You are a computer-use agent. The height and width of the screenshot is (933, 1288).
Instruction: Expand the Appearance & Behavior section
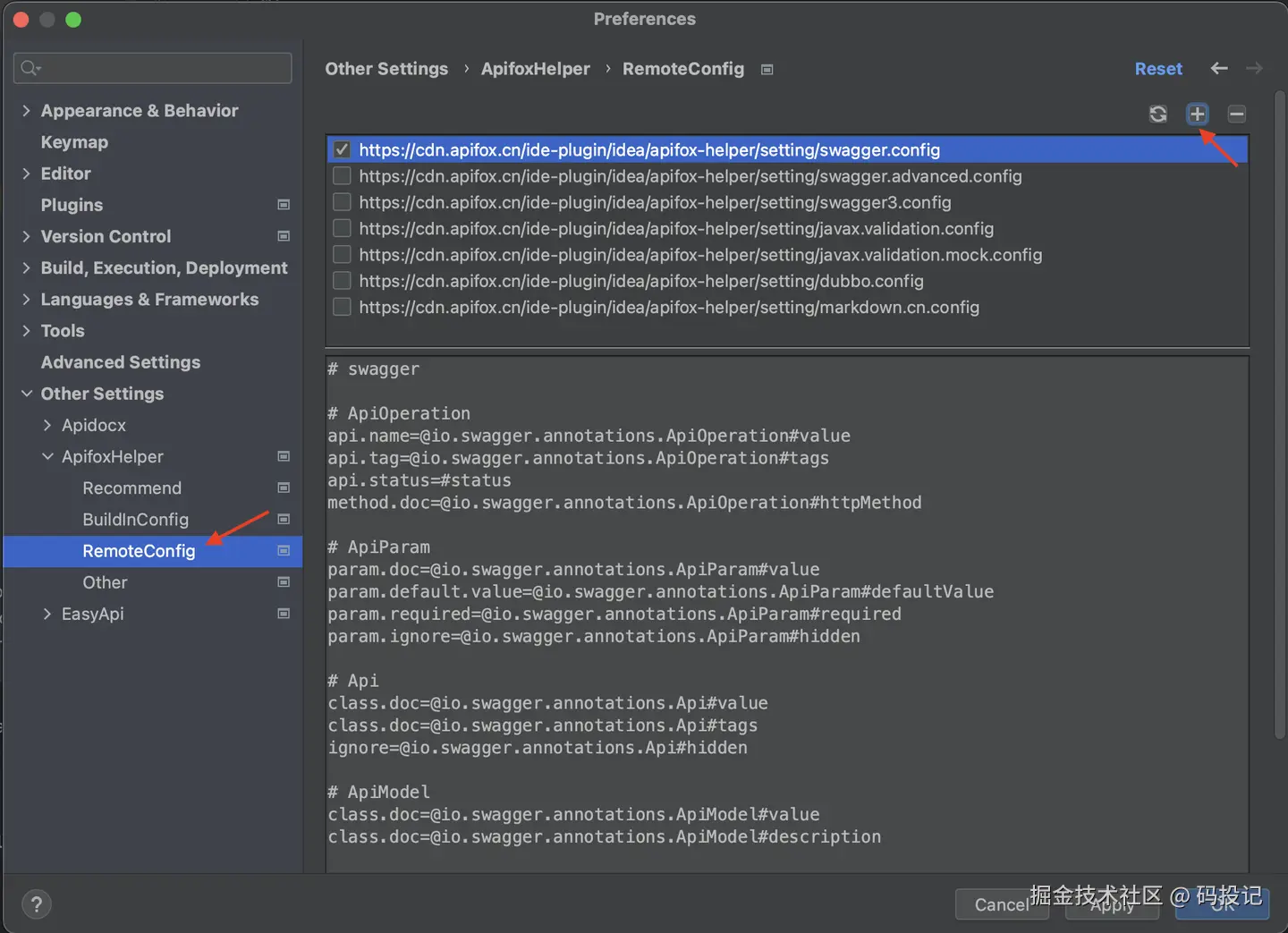pos(26,111)
